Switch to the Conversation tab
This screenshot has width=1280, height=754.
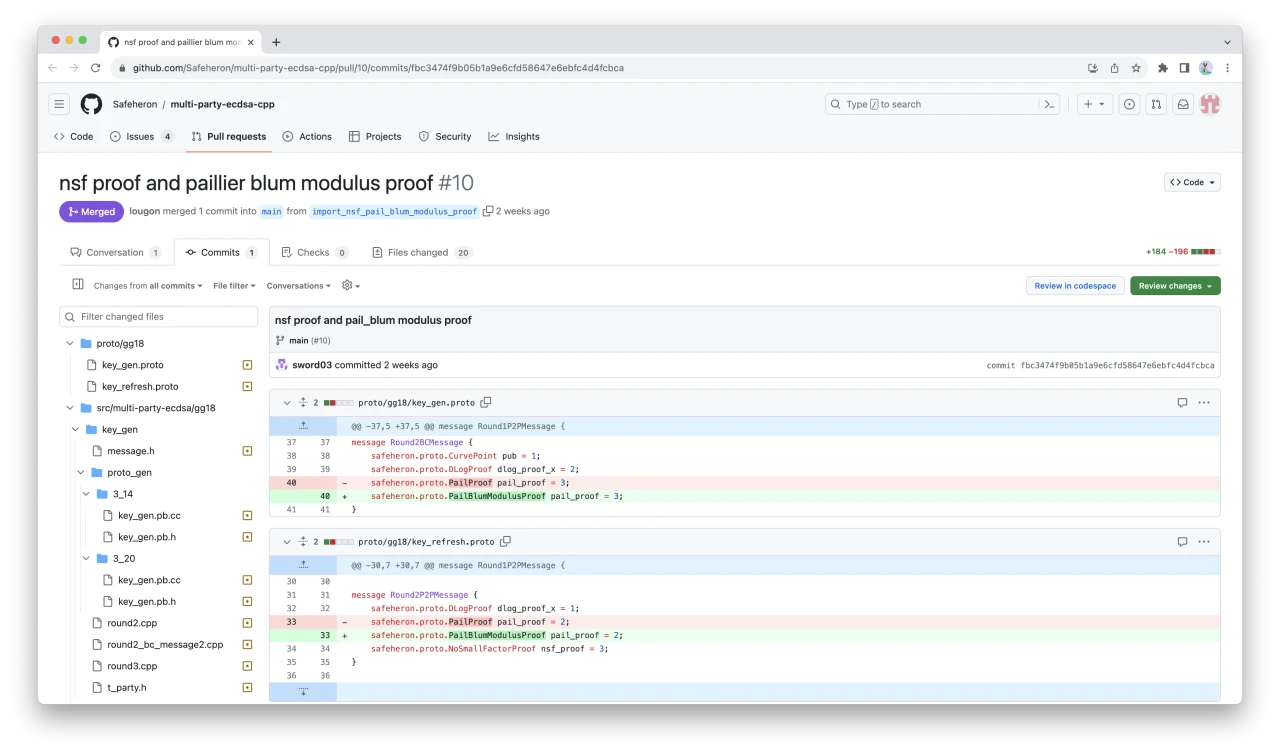[x=115, y=252]
